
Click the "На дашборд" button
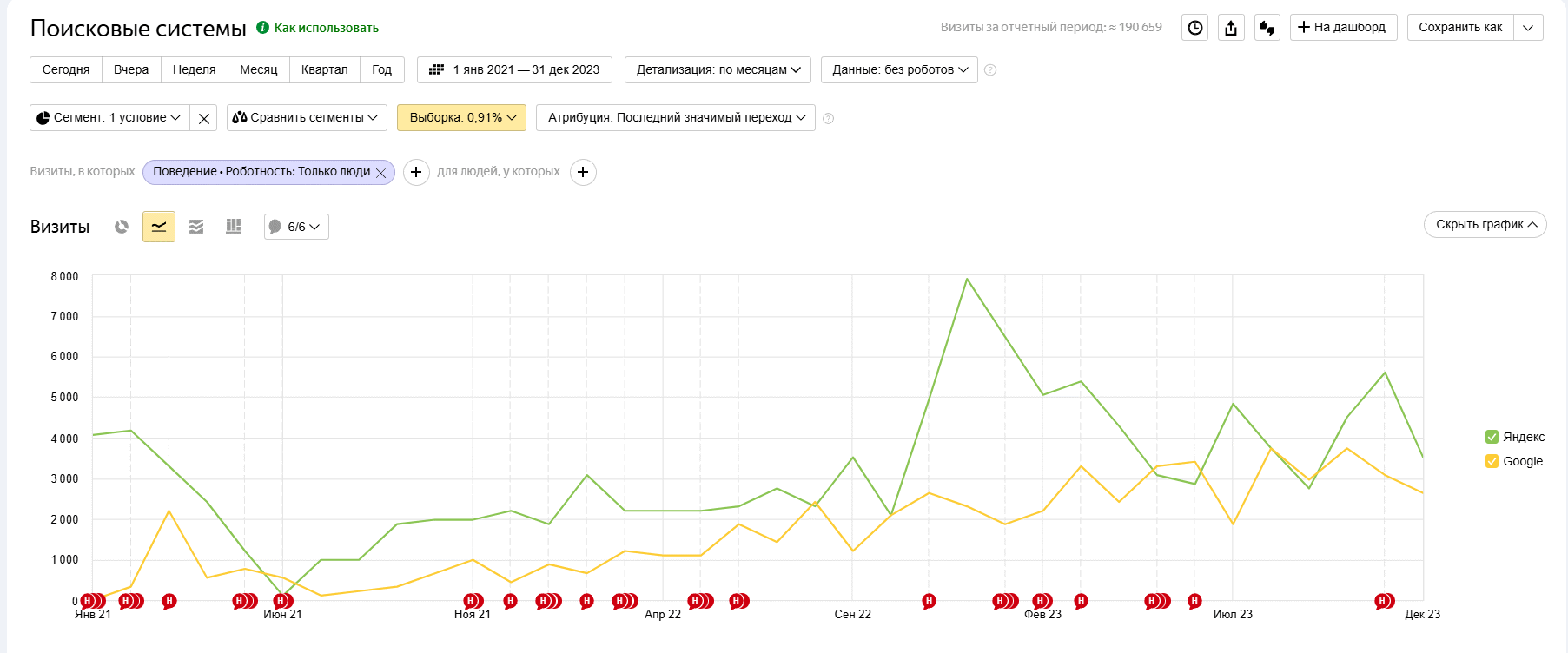pos(1343,28)
